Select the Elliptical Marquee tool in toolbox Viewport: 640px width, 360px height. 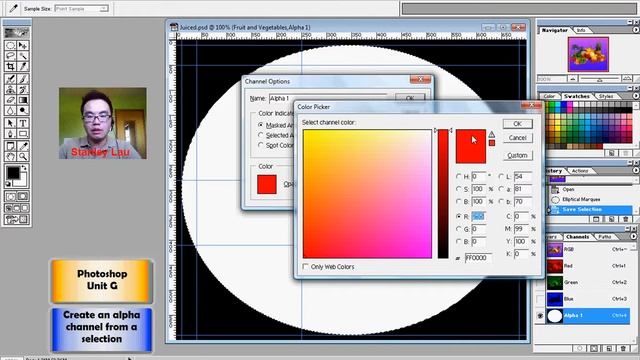(x=11, y=45)
